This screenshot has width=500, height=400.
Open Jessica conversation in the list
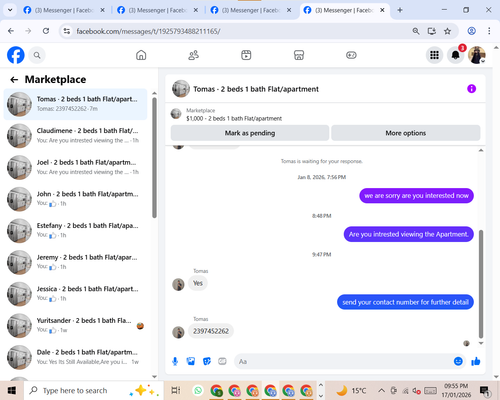pos(75,294)
